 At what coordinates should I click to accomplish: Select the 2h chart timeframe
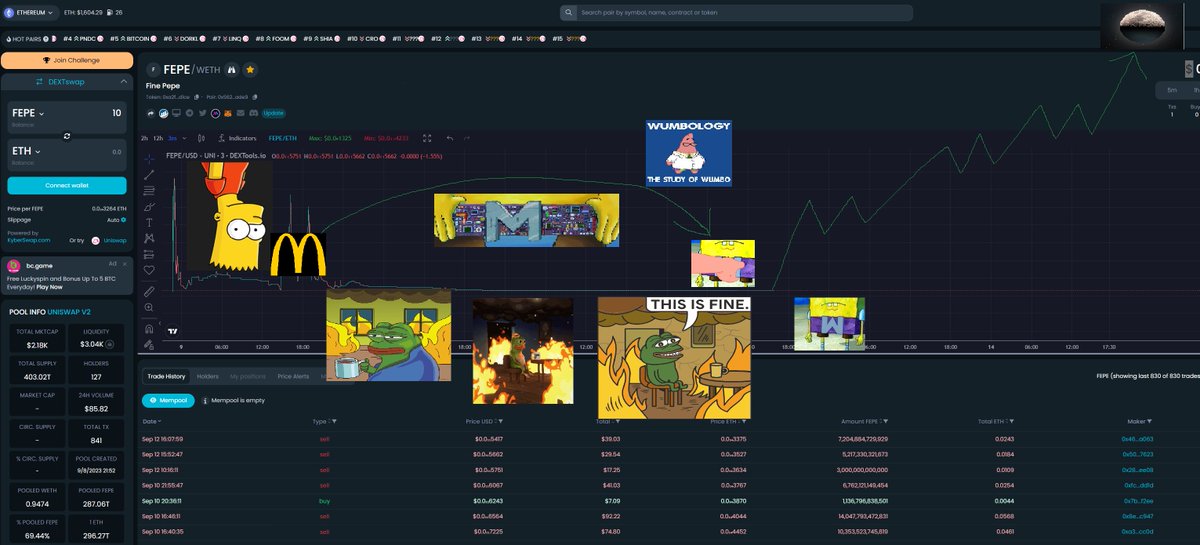pyautogui.click(x=144, y=138)
